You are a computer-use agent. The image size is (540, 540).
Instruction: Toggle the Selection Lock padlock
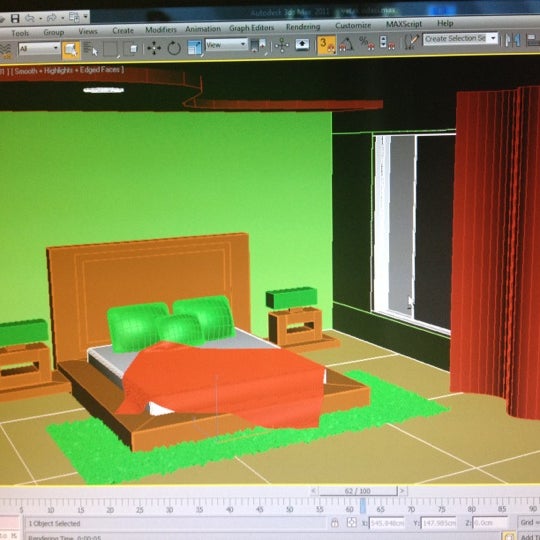click(x=334, y=523)
